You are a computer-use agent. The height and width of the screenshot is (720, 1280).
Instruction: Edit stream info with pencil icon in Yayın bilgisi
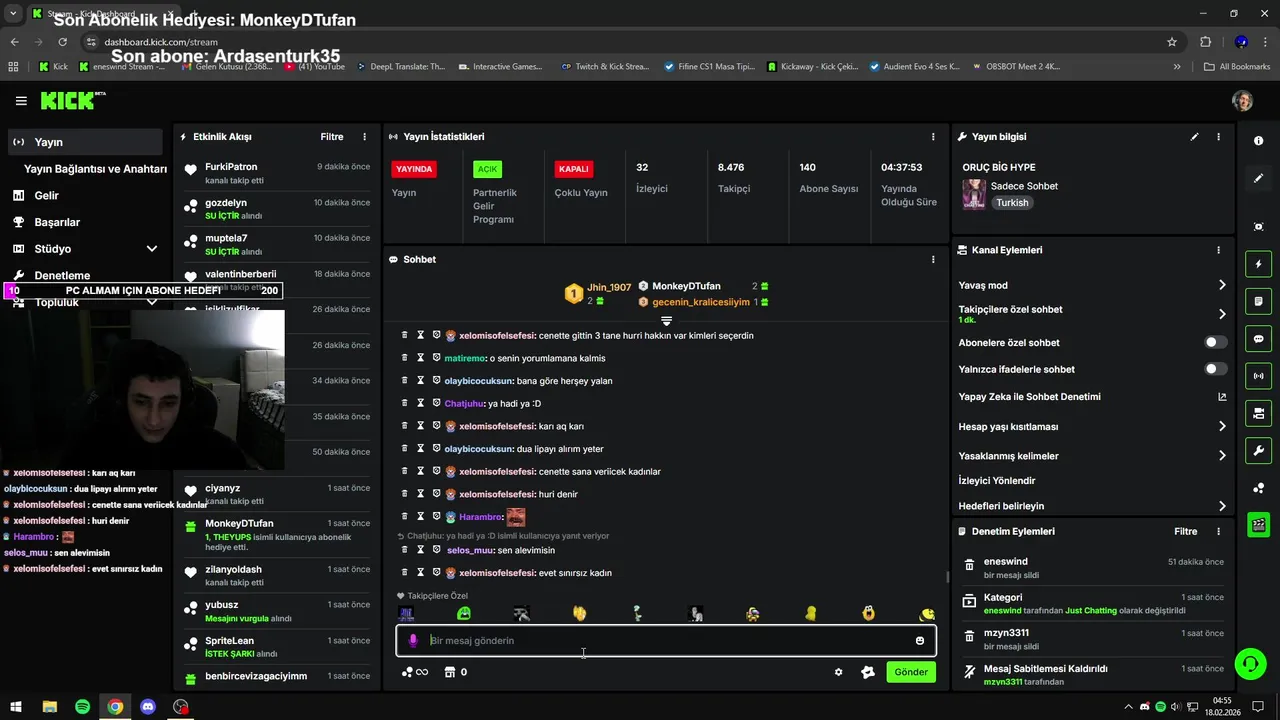1194,137
